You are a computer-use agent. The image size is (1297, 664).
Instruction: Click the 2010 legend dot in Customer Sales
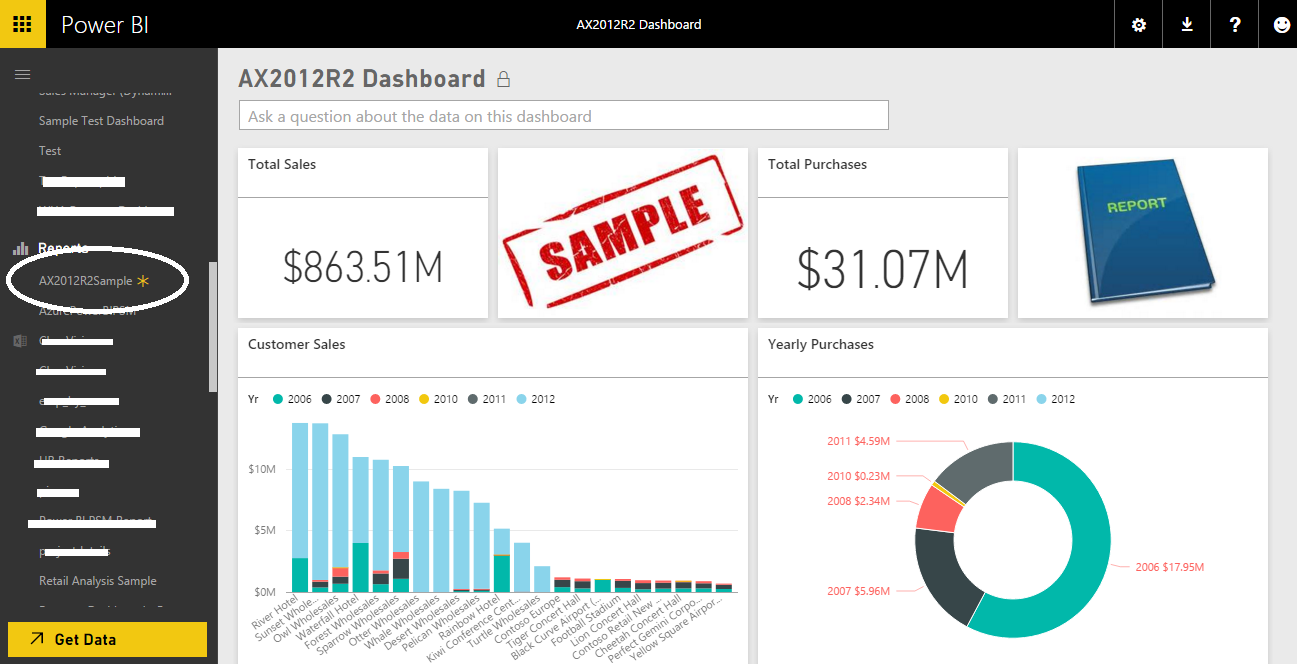[x=424, y=399]
